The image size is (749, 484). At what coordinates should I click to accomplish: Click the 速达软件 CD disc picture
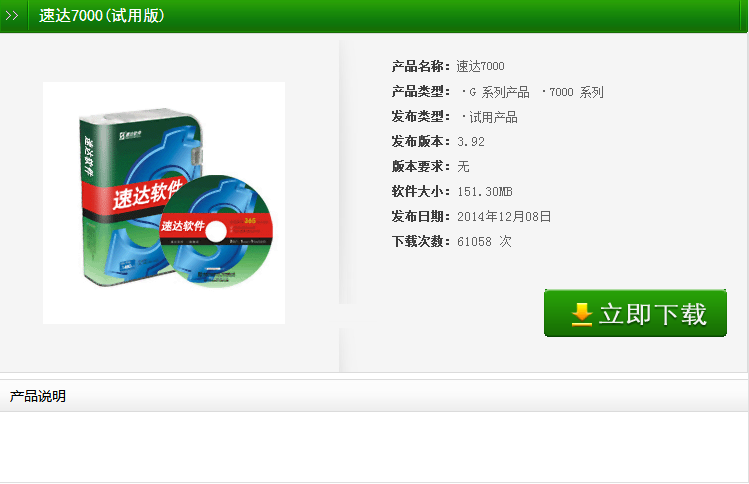[x=216, y=231]
